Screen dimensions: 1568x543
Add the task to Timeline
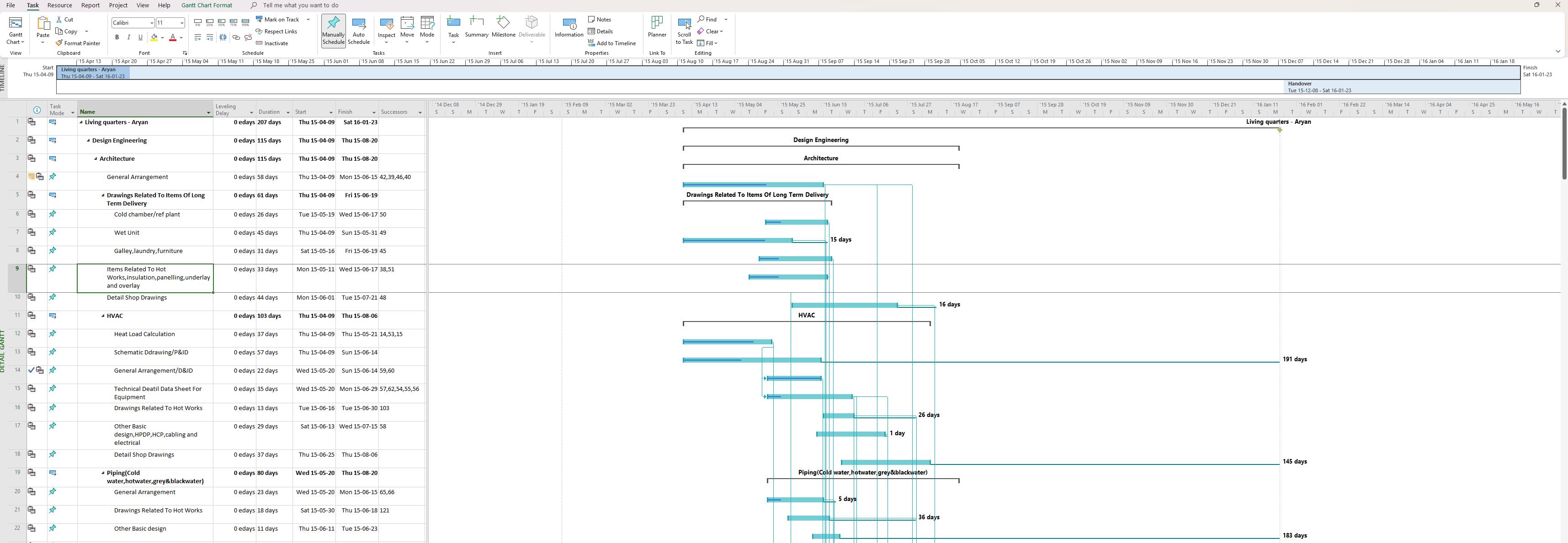612,43
